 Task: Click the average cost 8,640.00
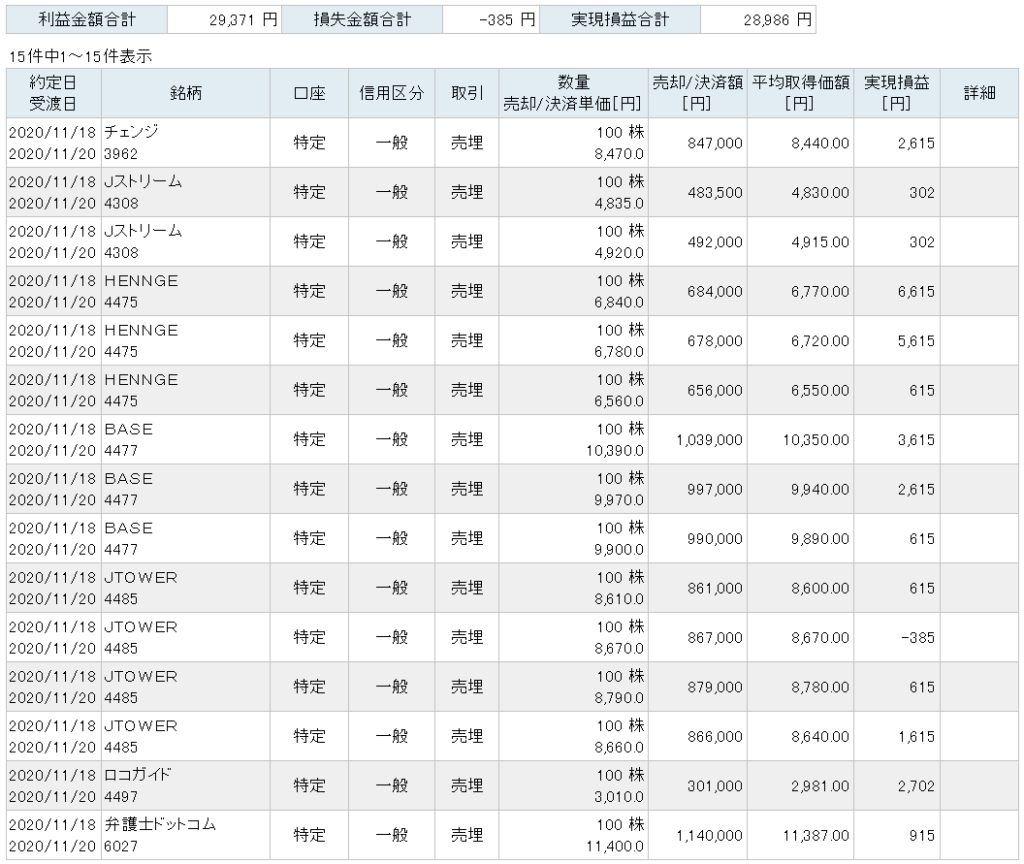pyautogui.click(x=820, y=737)
